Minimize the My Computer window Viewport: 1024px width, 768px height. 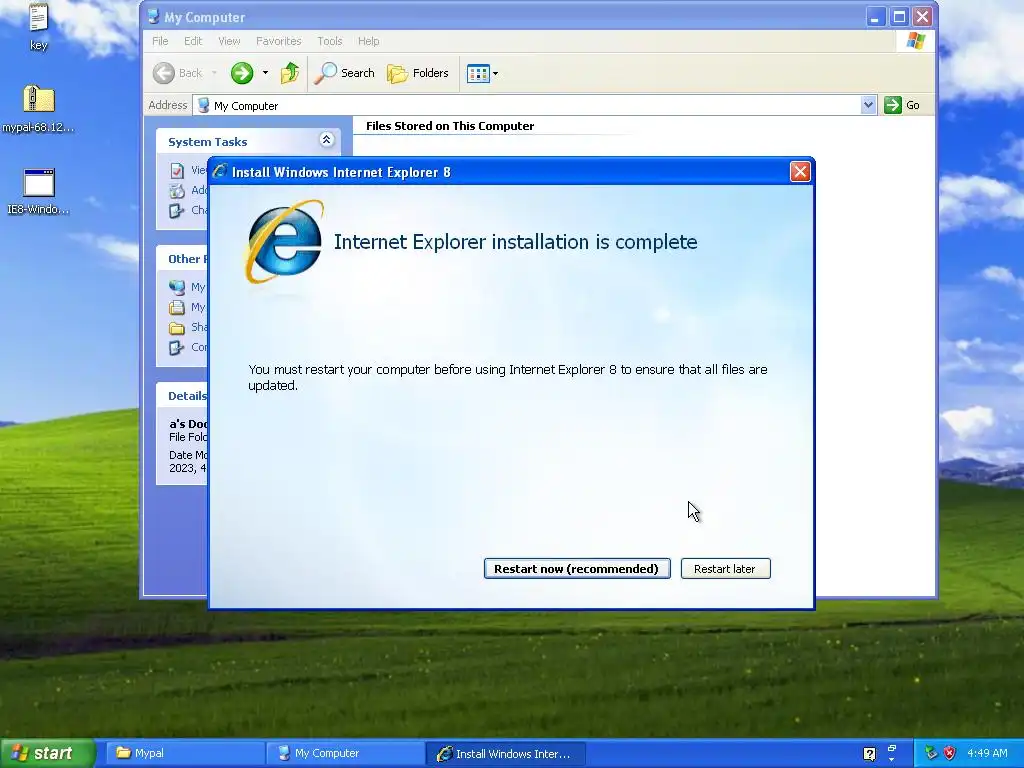(874, 16)
